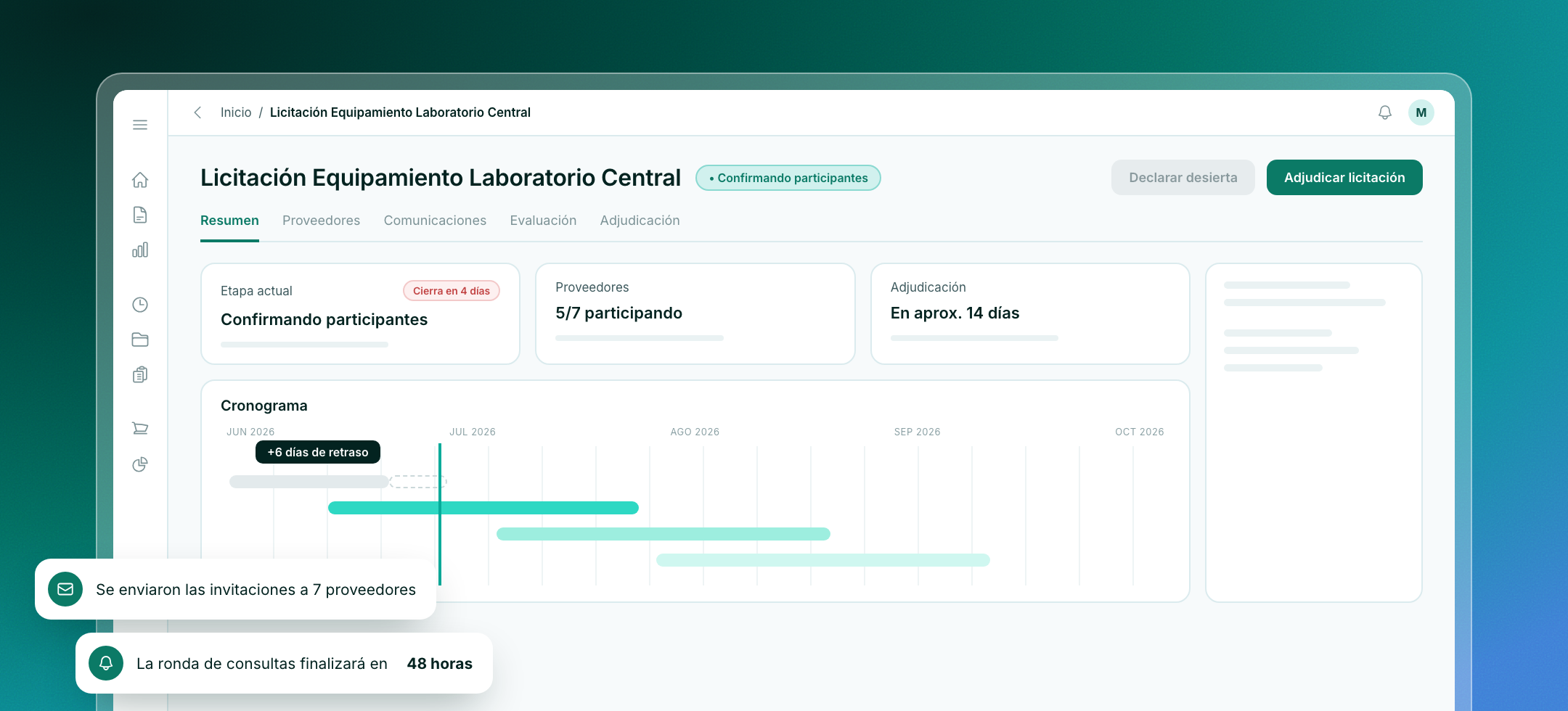Click the AGO 2026 month label
Screen dimensions: 1568x711
pyautogui.click(x=695, y=432)
